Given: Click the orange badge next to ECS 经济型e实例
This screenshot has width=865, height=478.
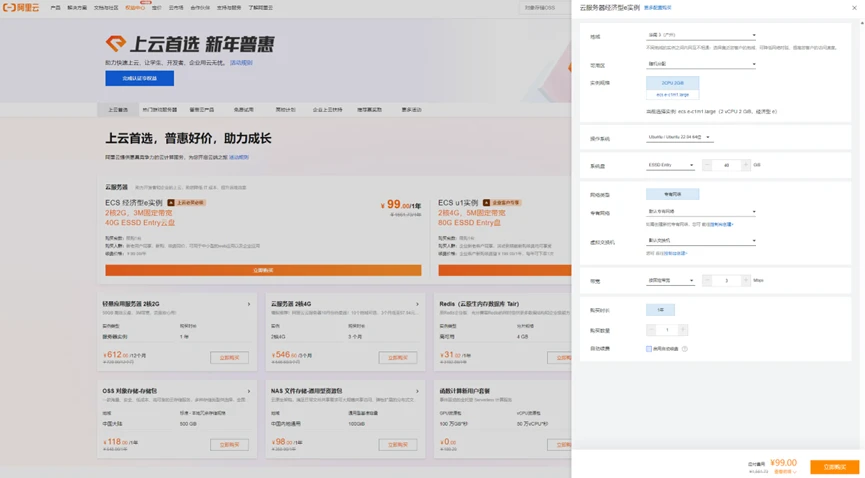Looking at the screenshot, I should pos(186,203).
